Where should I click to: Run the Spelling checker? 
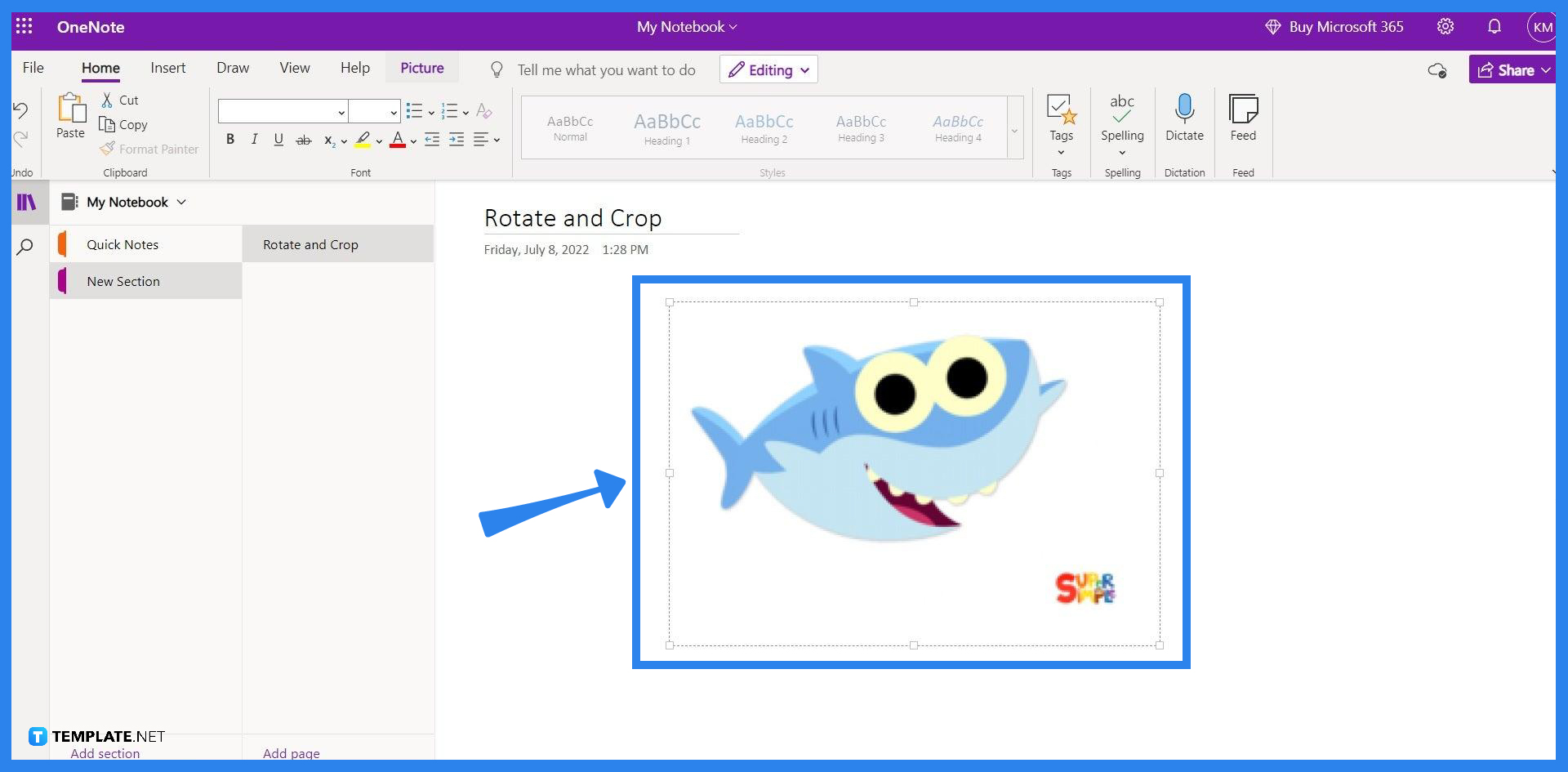point(1122,121)
